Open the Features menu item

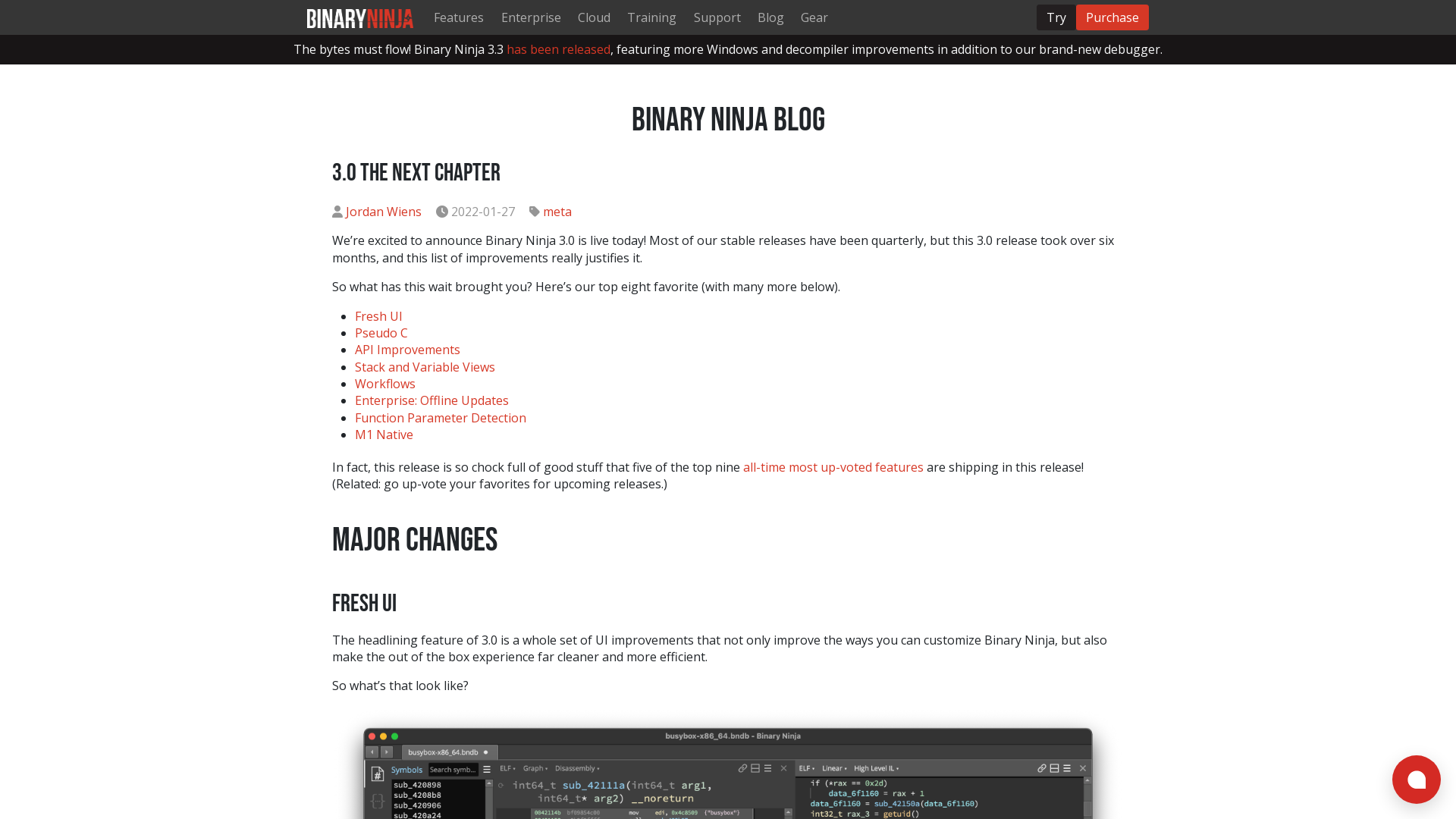pyautogui.click(x=459, y=17)
